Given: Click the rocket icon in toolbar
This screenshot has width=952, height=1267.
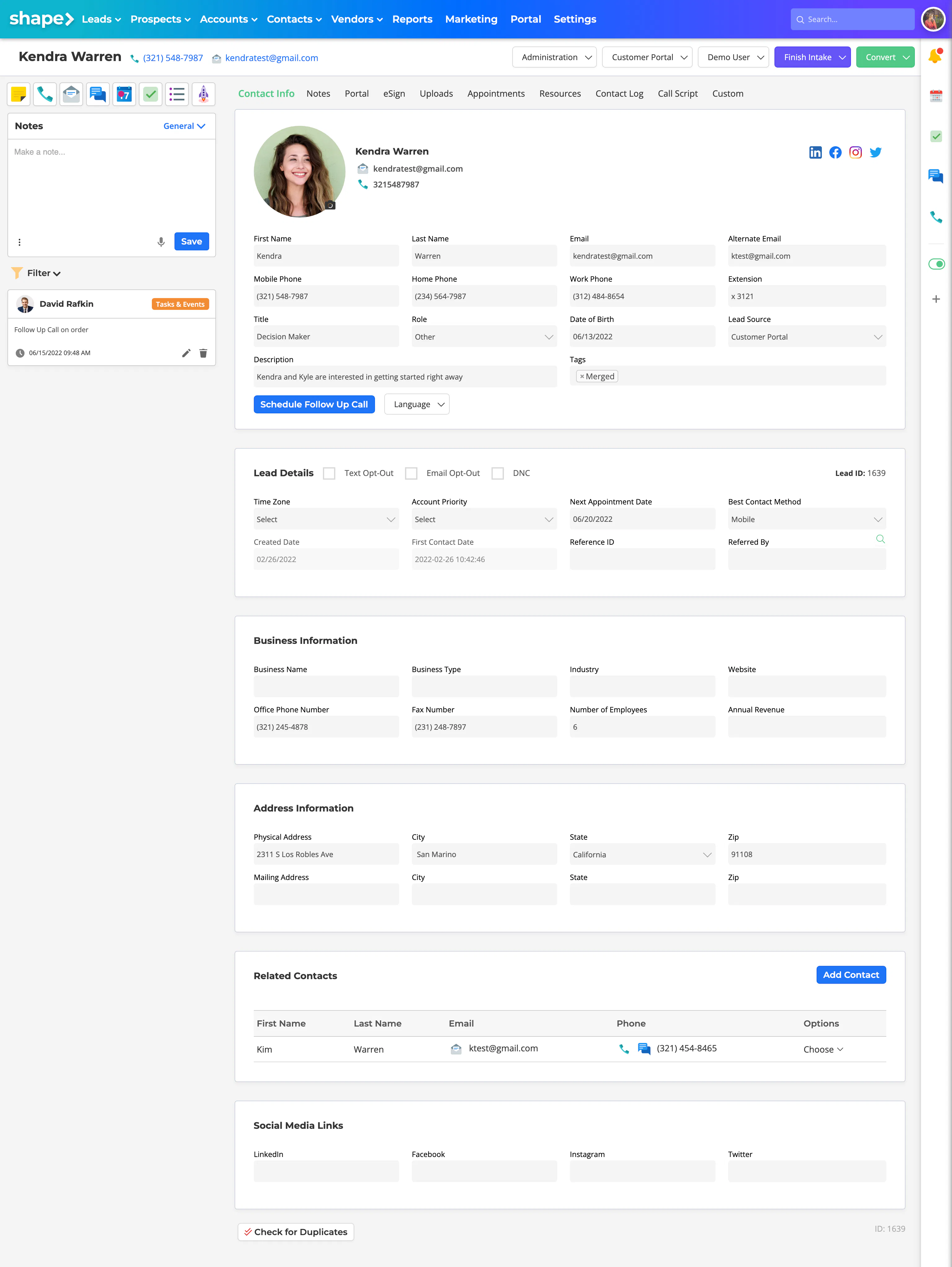Looking at the screenshot, I should click(203, 94).
